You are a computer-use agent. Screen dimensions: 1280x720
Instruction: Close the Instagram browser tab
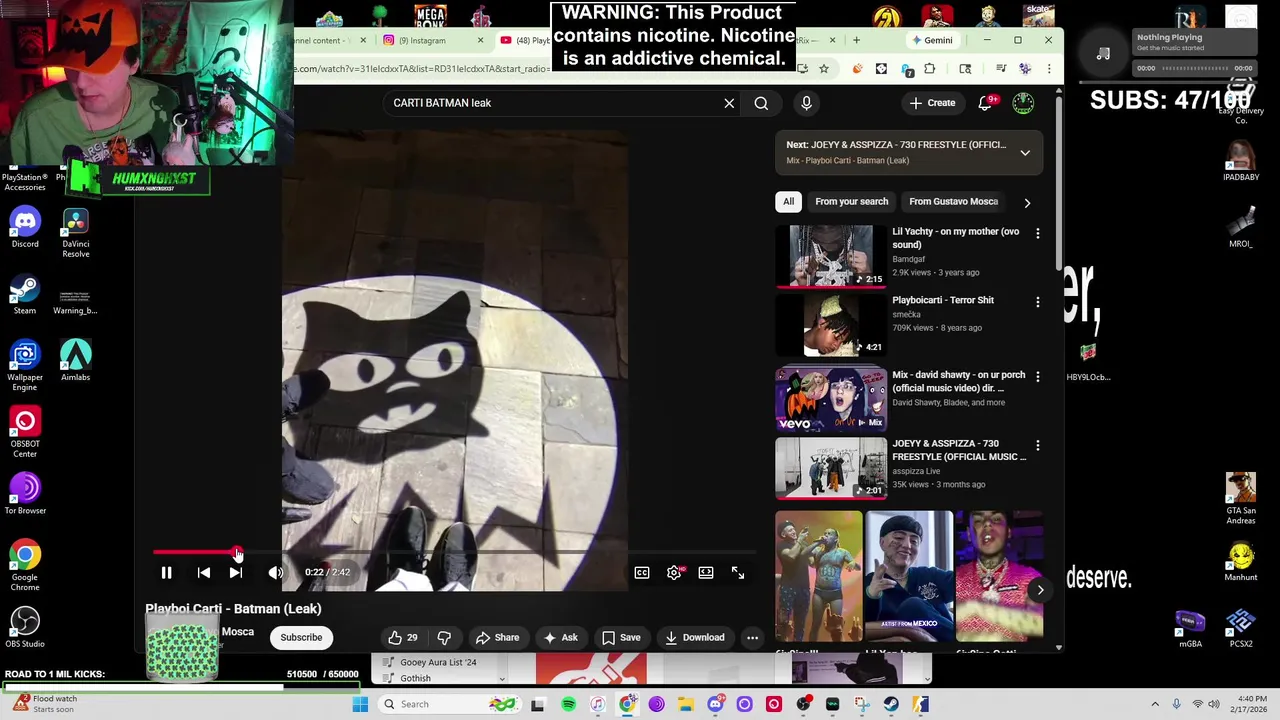[480, 41]
